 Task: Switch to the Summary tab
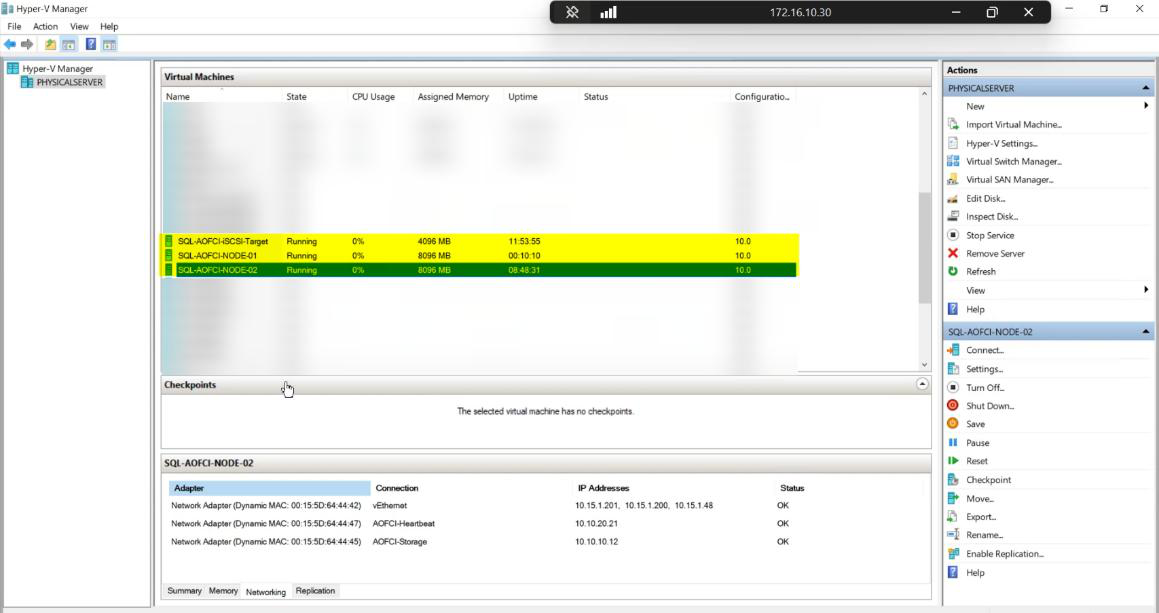(x=184, y=591)
